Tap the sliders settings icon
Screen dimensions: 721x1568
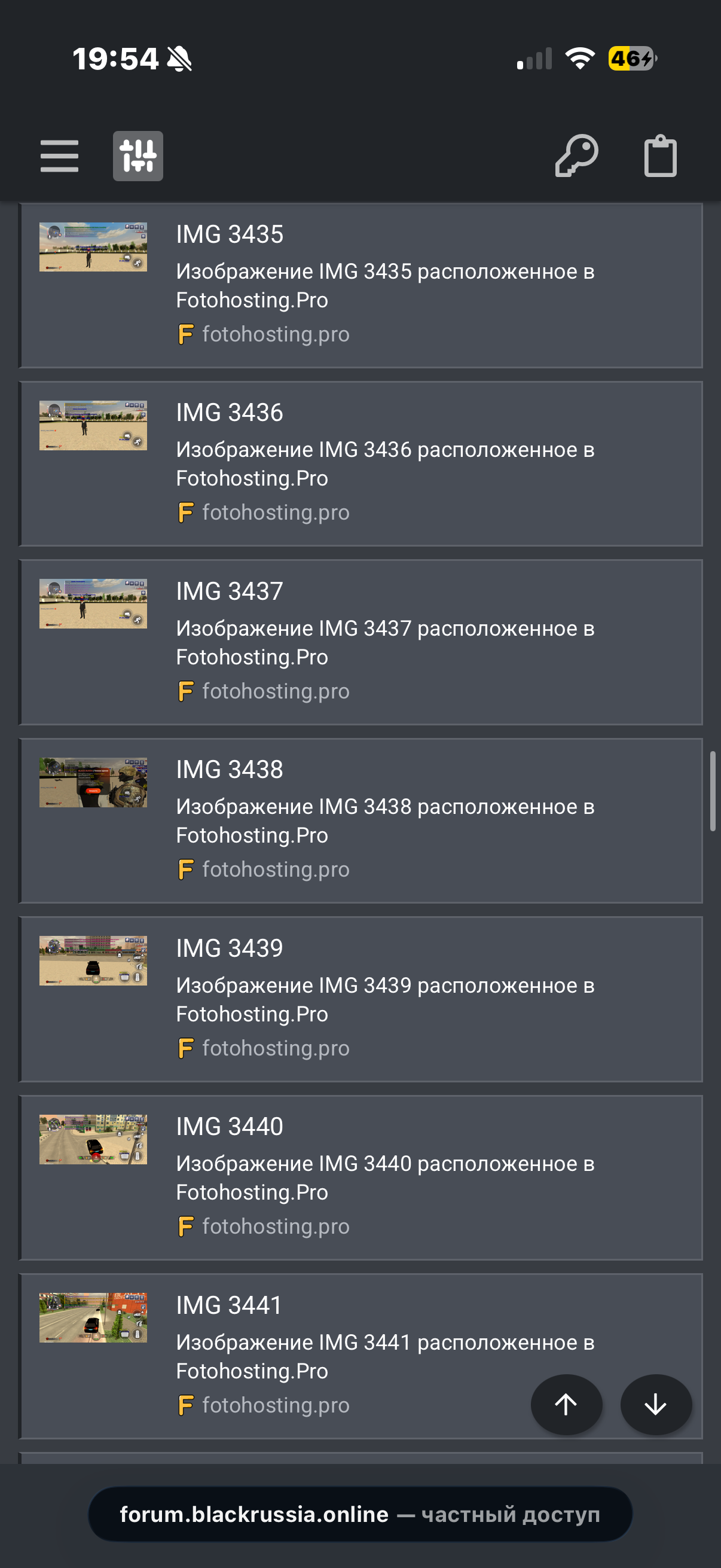[x=138, y=156]
